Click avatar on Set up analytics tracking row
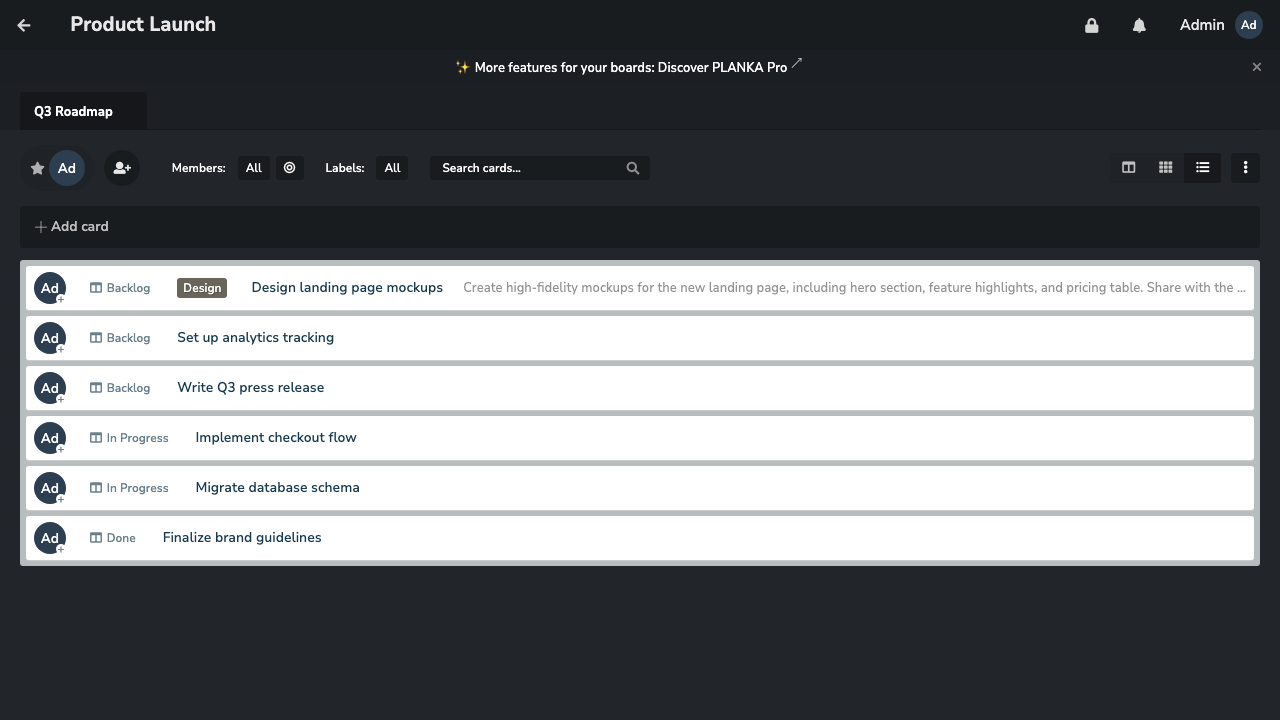The width and height of the screenshot is (1280, 720). point(50,338)
